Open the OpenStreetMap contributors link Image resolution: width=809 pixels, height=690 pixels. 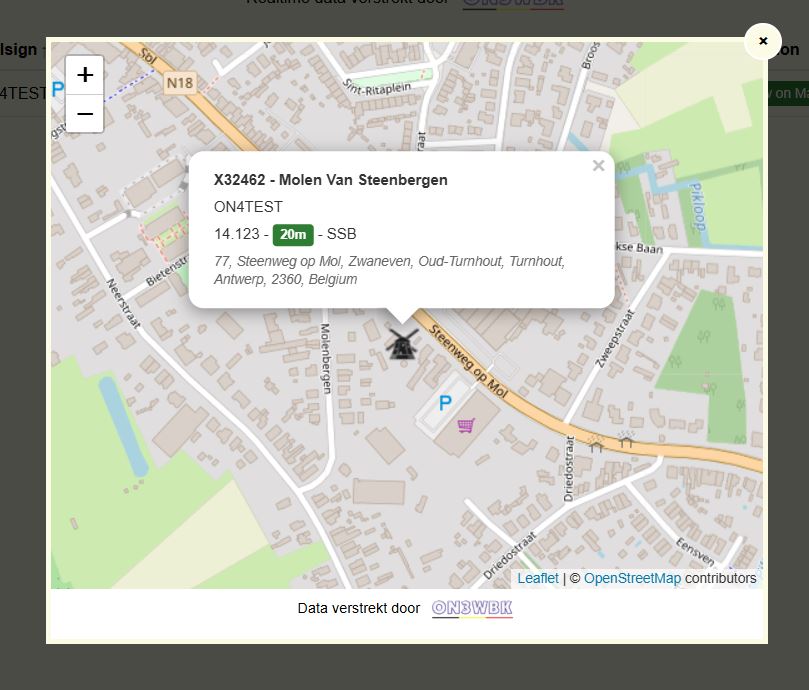[632, 578]
